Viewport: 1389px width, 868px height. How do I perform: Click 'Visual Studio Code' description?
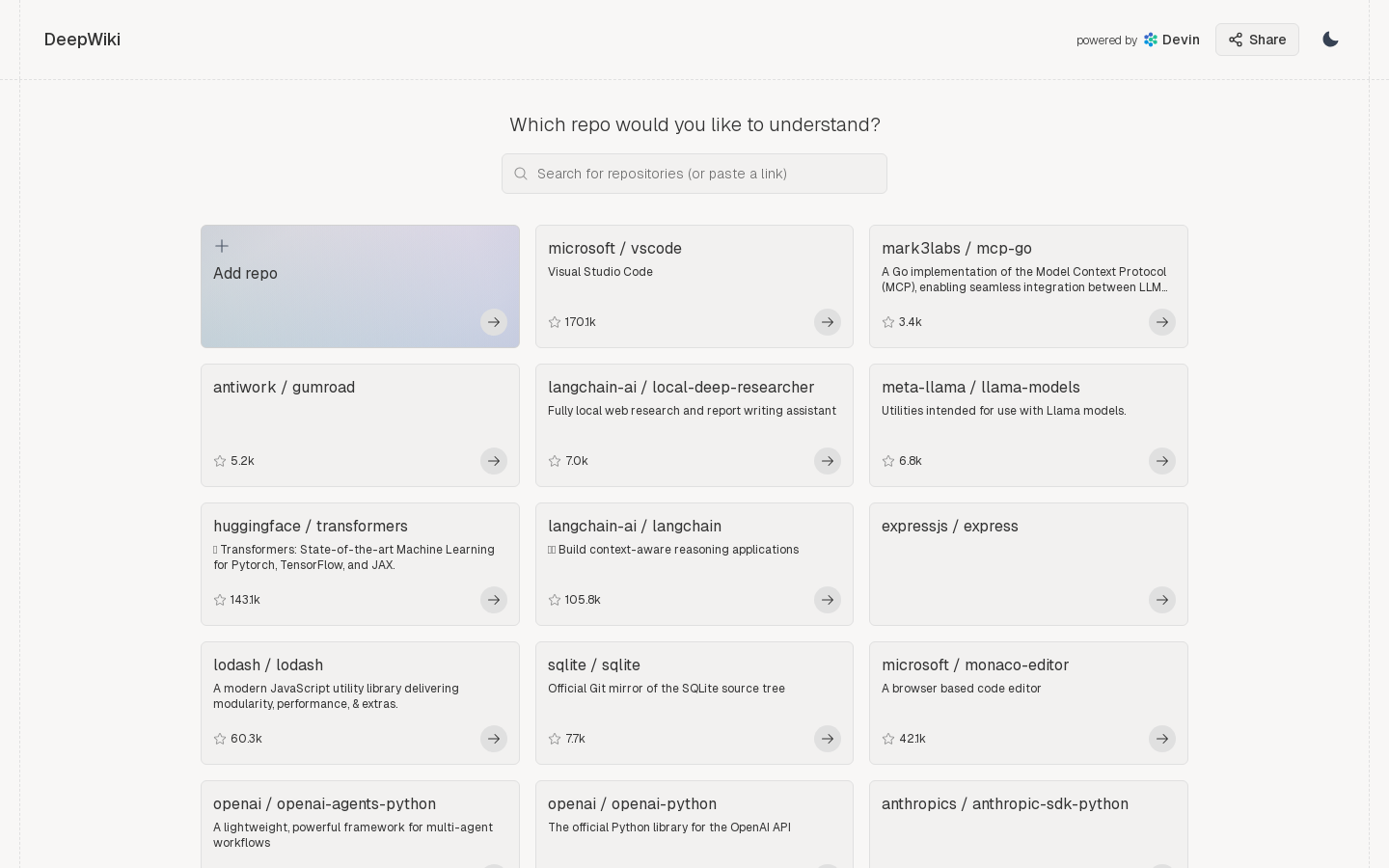coord(600,272)
